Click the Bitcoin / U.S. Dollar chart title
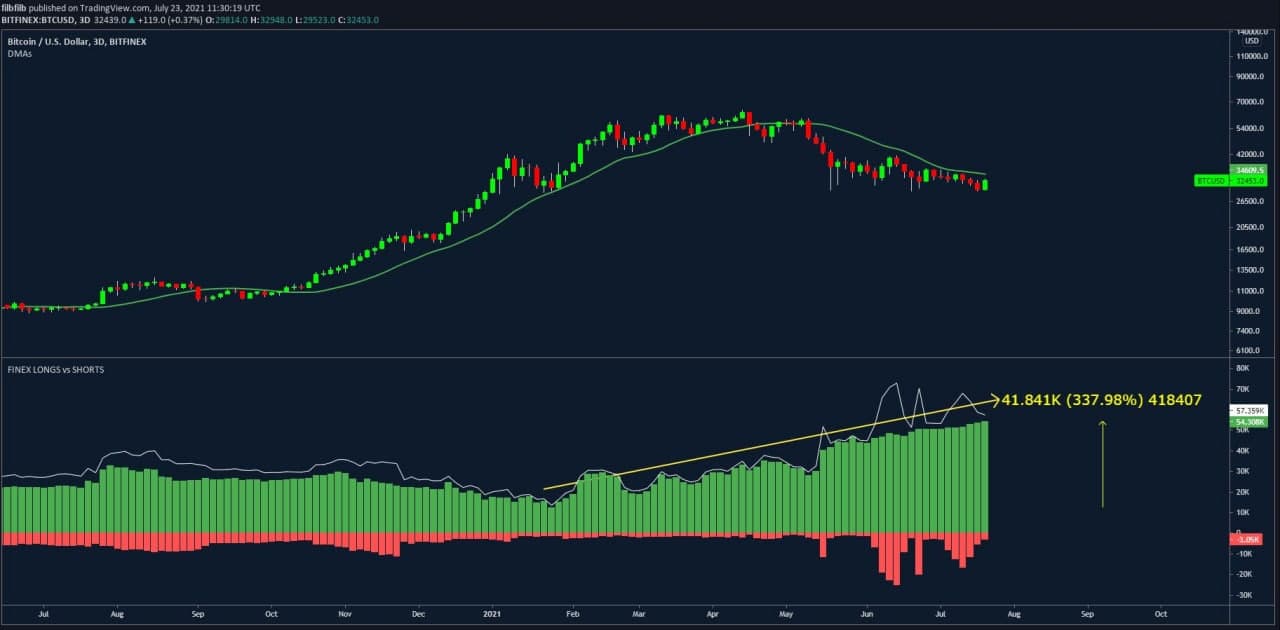Viewport: 1280px width, 630px height. pos(72,42)
